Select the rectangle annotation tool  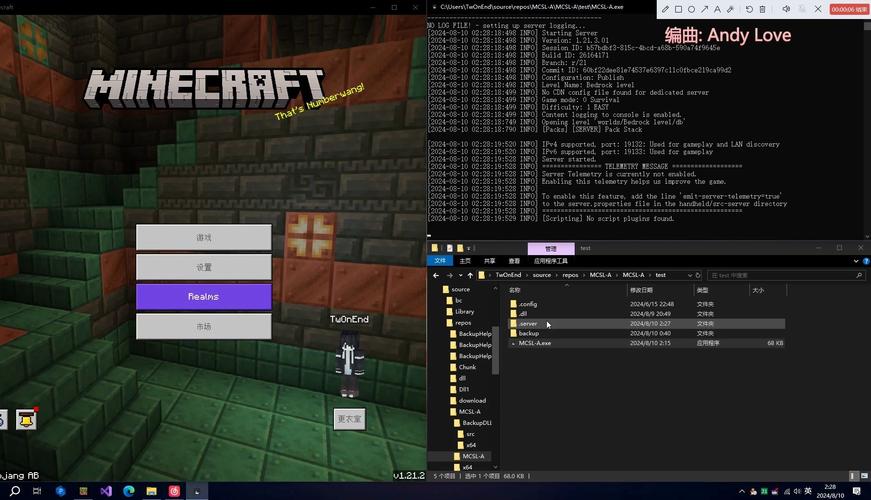(677, 9)
